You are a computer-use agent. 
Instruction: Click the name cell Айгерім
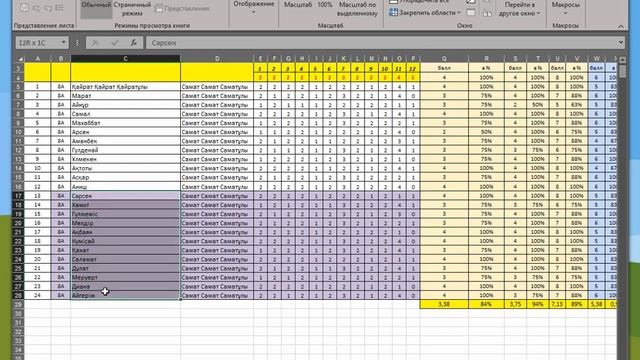click(x=125, y=295)
